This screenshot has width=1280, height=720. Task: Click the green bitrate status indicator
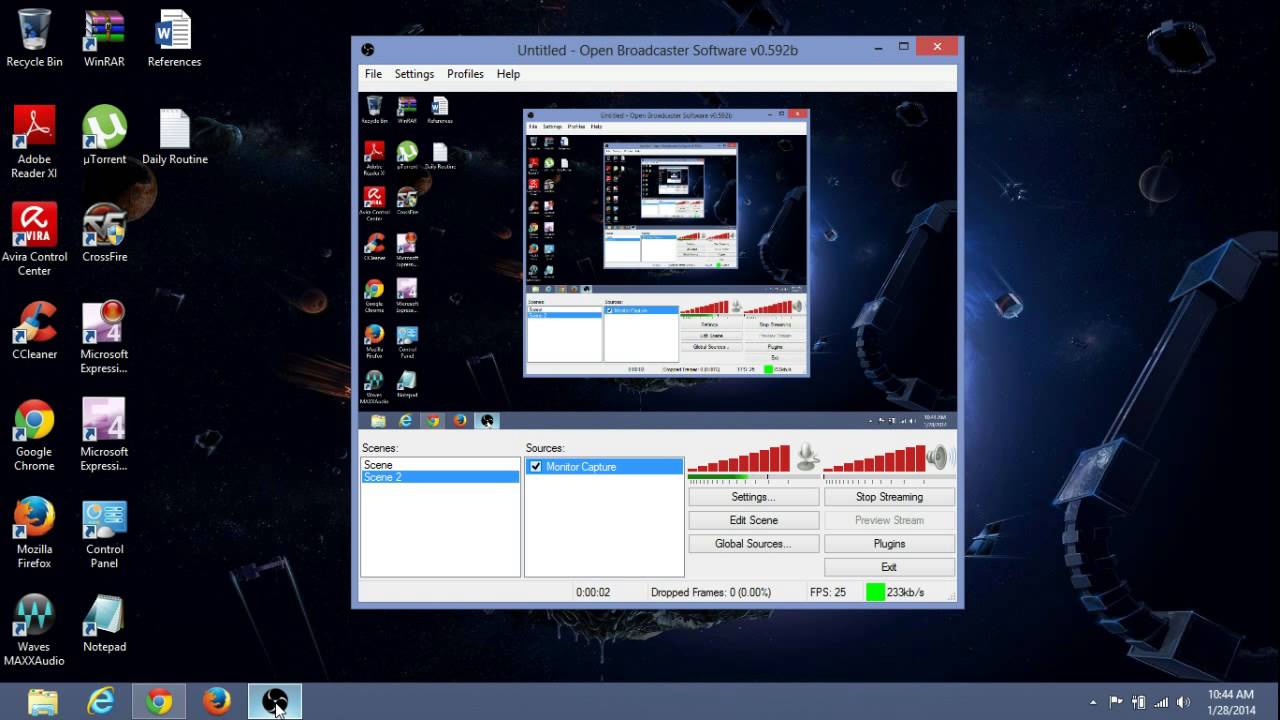[x=875, y=592]
